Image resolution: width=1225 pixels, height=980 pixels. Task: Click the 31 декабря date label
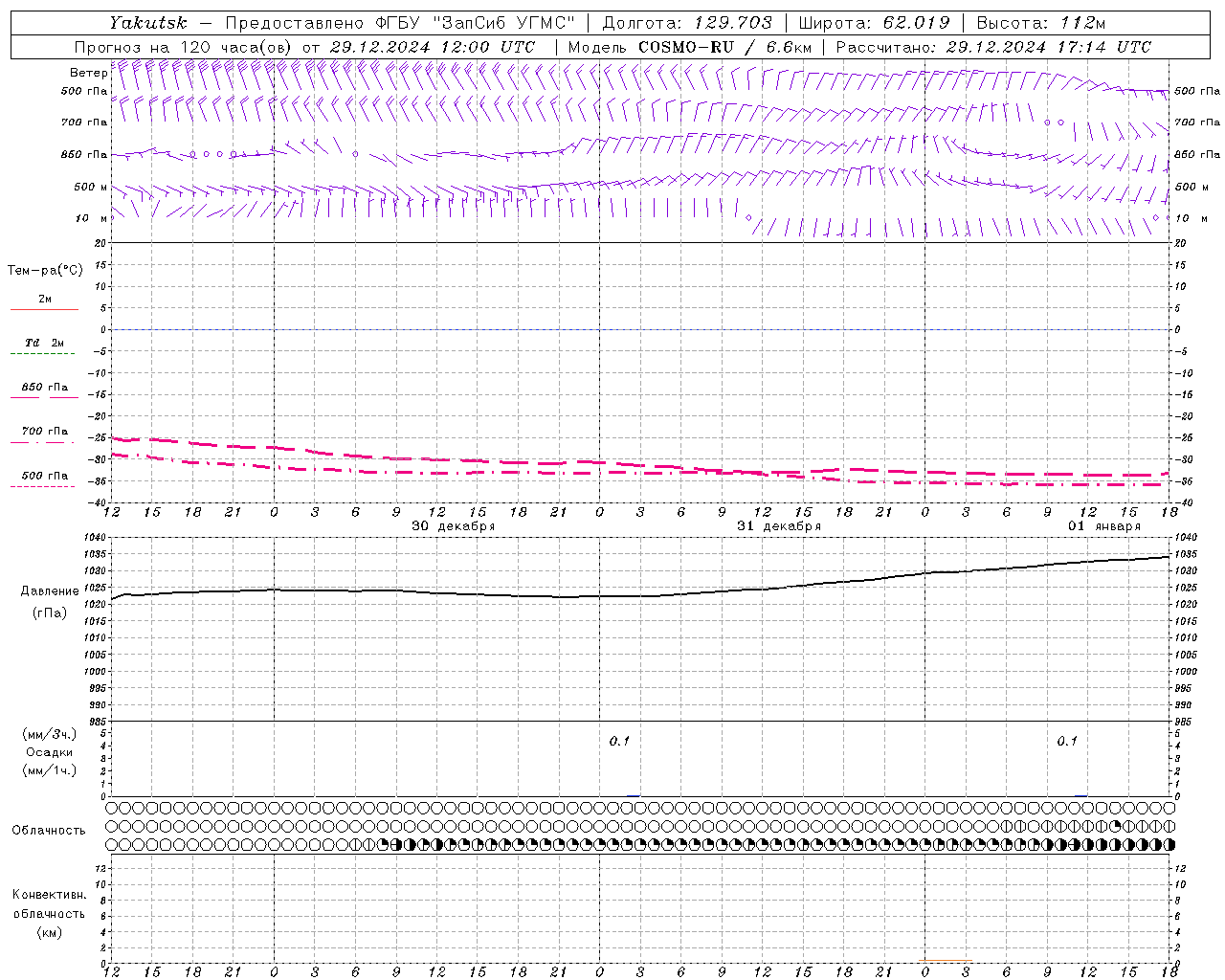[778, 526]
